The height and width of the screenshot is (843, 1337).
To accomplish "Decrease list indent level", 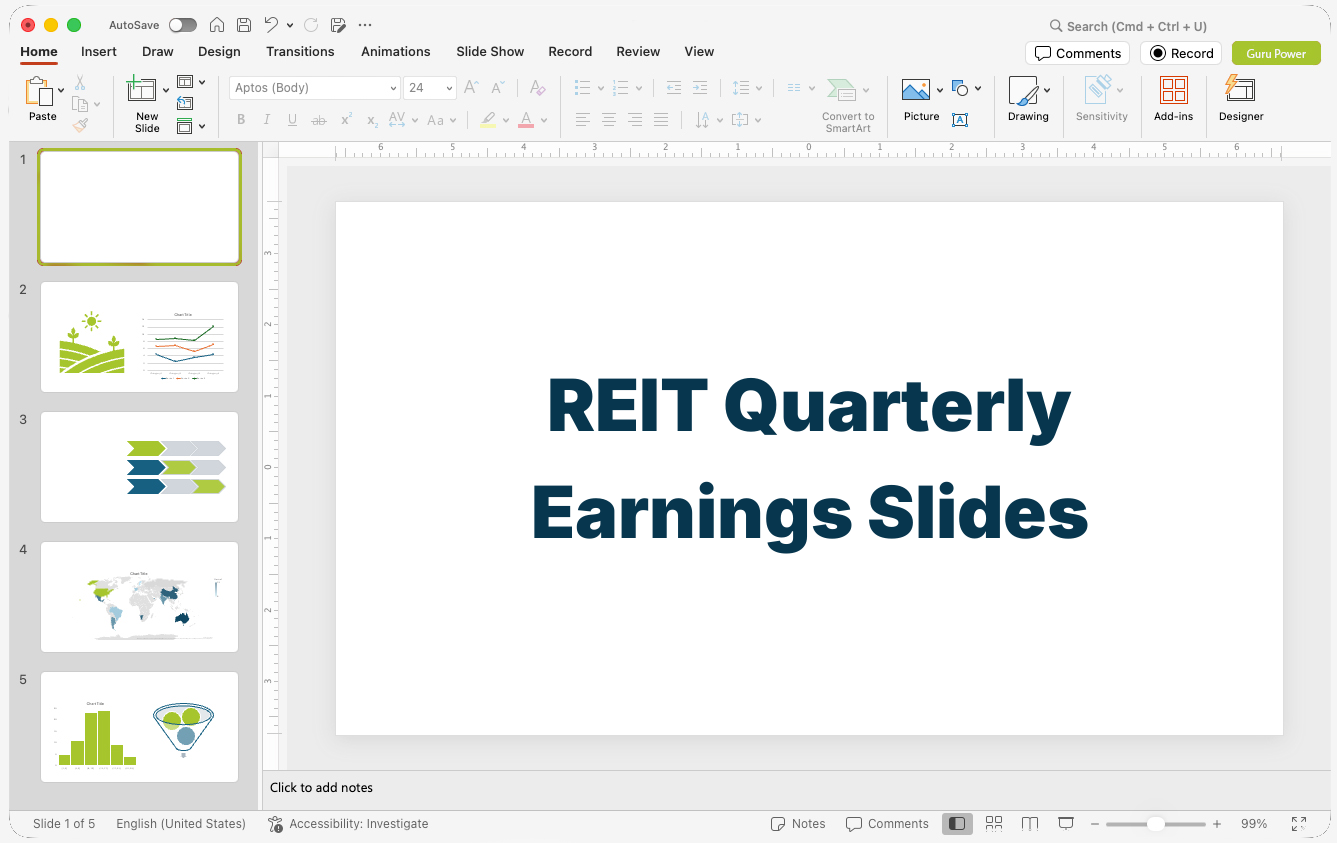I will click(674, 88).
